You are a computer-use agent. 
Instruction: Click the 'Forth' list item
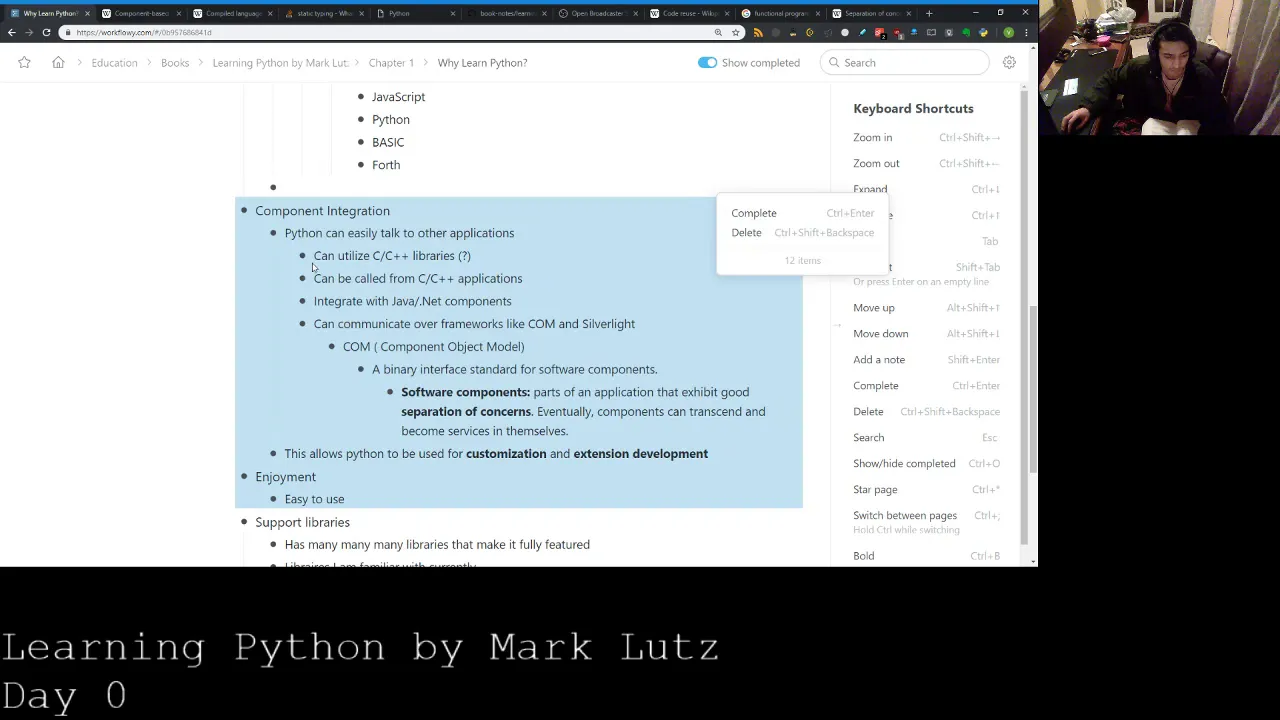tap(386, 165)
